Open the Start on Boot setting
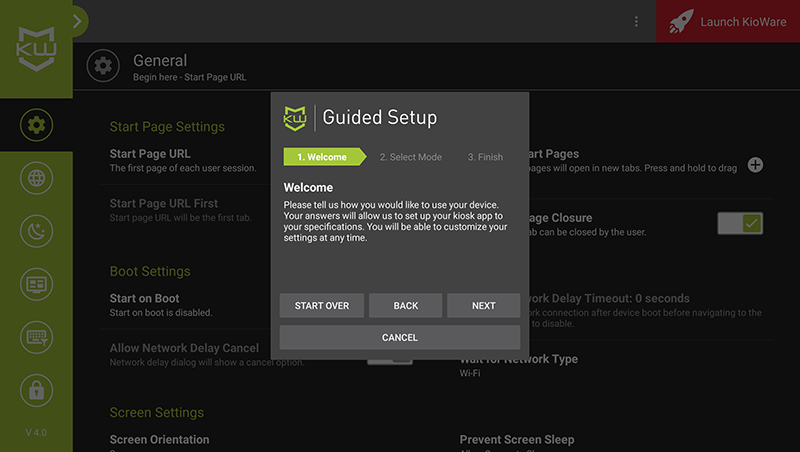This screenshot has width=800, height=452. tap(161, 305)
